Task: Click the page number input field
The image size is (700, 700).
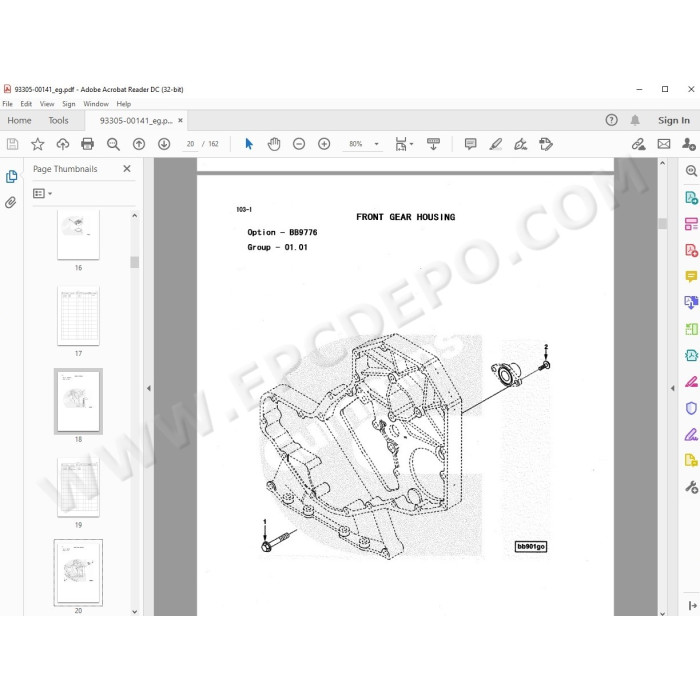Action: 191,144
